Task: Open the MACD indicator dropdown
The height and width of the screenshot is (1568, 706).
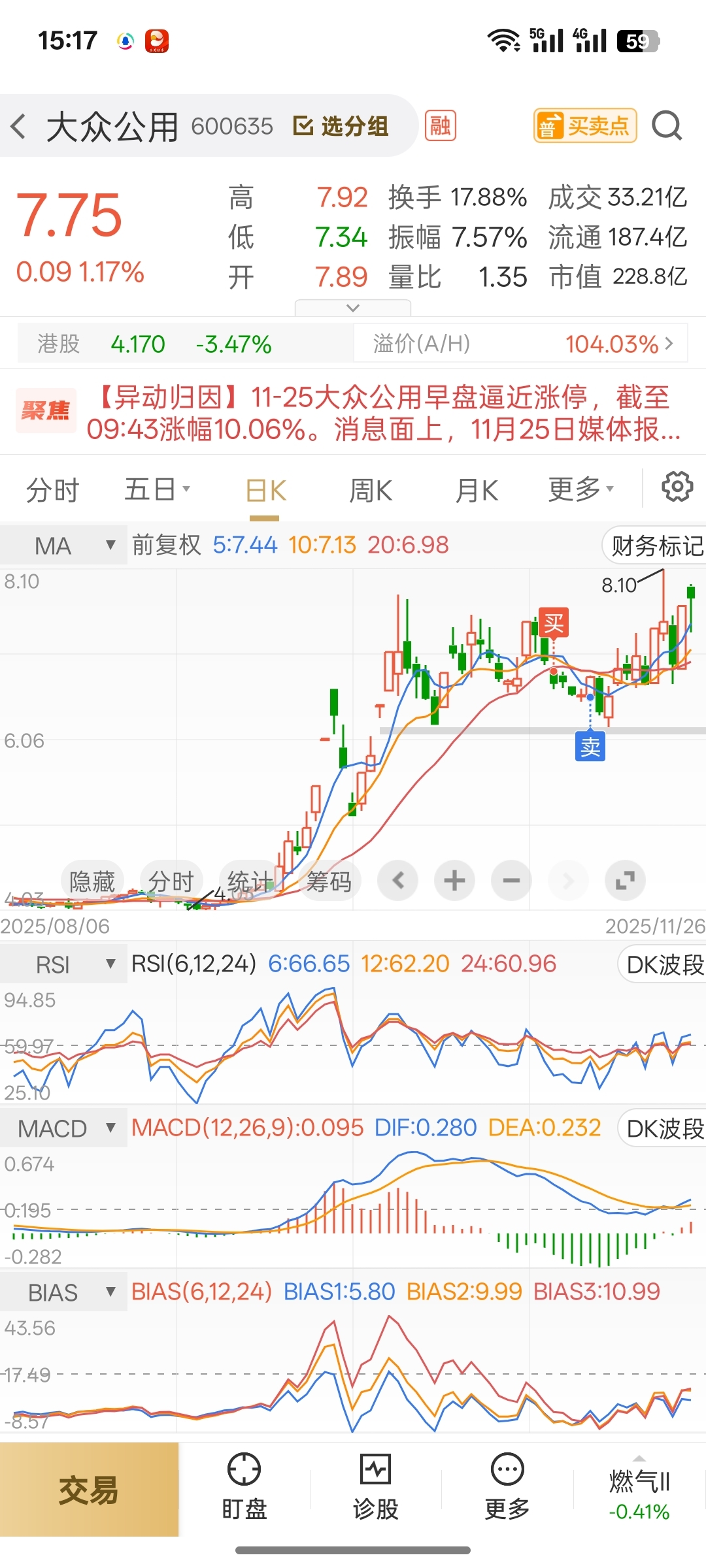Action: pyautogui.click(x=63, y=1128)
